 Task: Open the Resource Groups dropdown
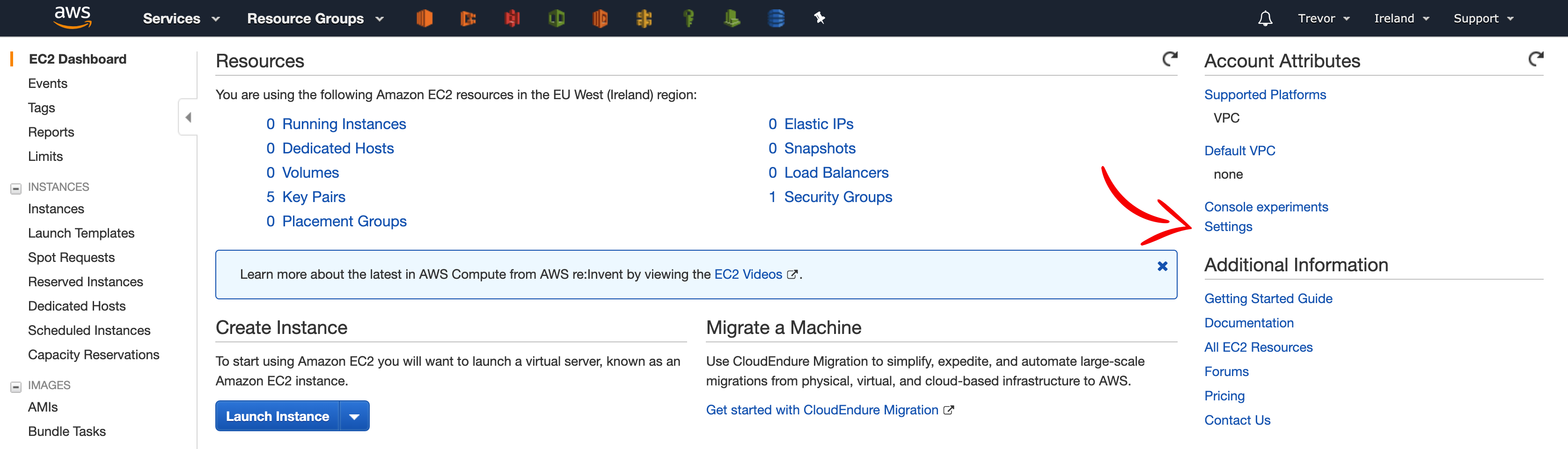[x=315, y=19]
